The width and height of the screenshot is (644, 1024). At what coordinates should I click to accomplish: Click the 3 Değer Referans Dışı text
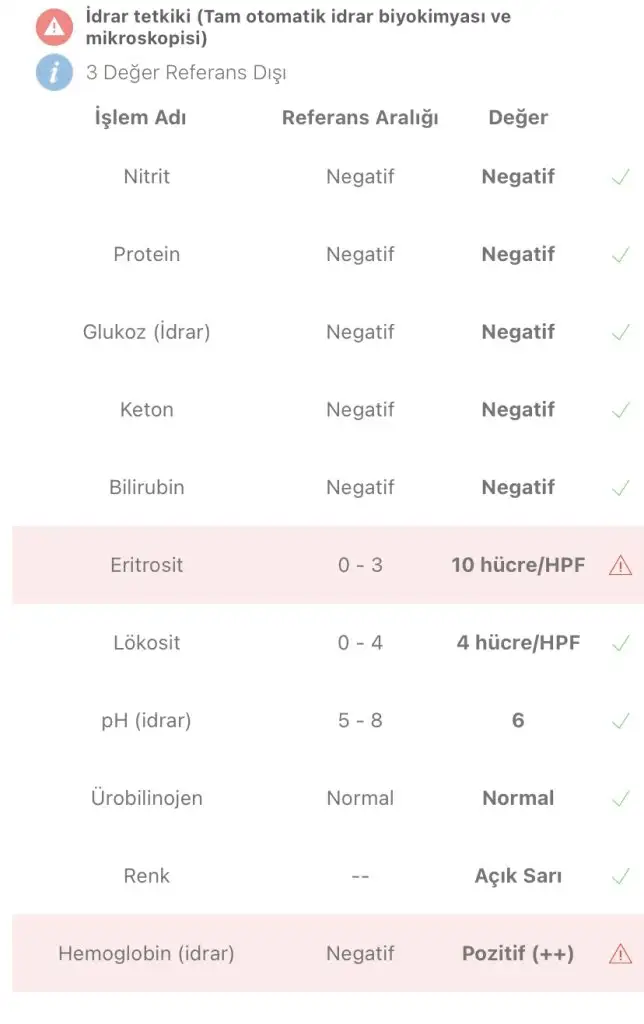186,72
